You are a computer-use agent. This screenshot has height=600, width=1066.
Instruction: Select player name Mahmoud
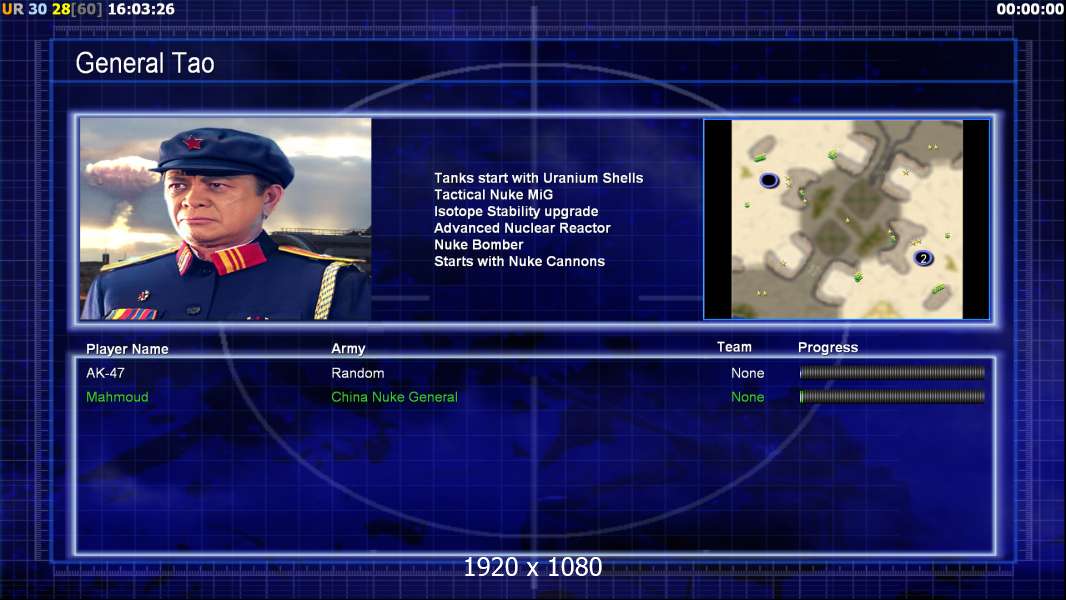pyautogui.click(x=117, y=397)
